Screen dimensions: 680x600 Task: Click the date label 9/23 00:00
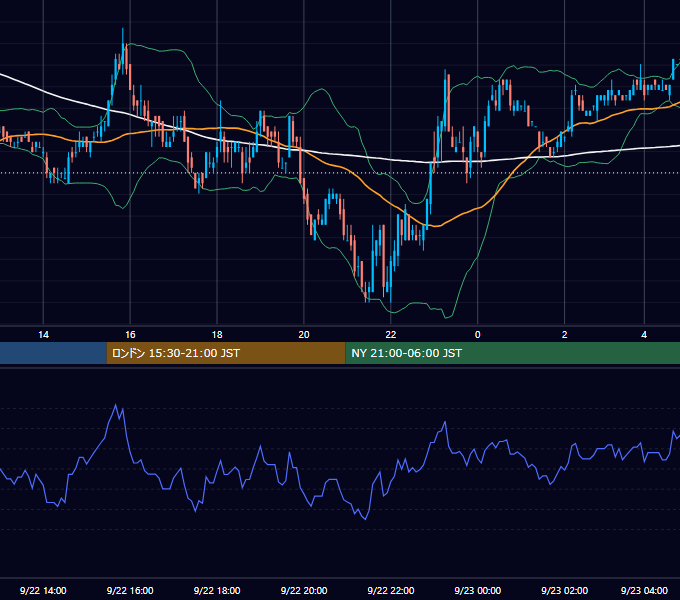click(x=477, y=590)
